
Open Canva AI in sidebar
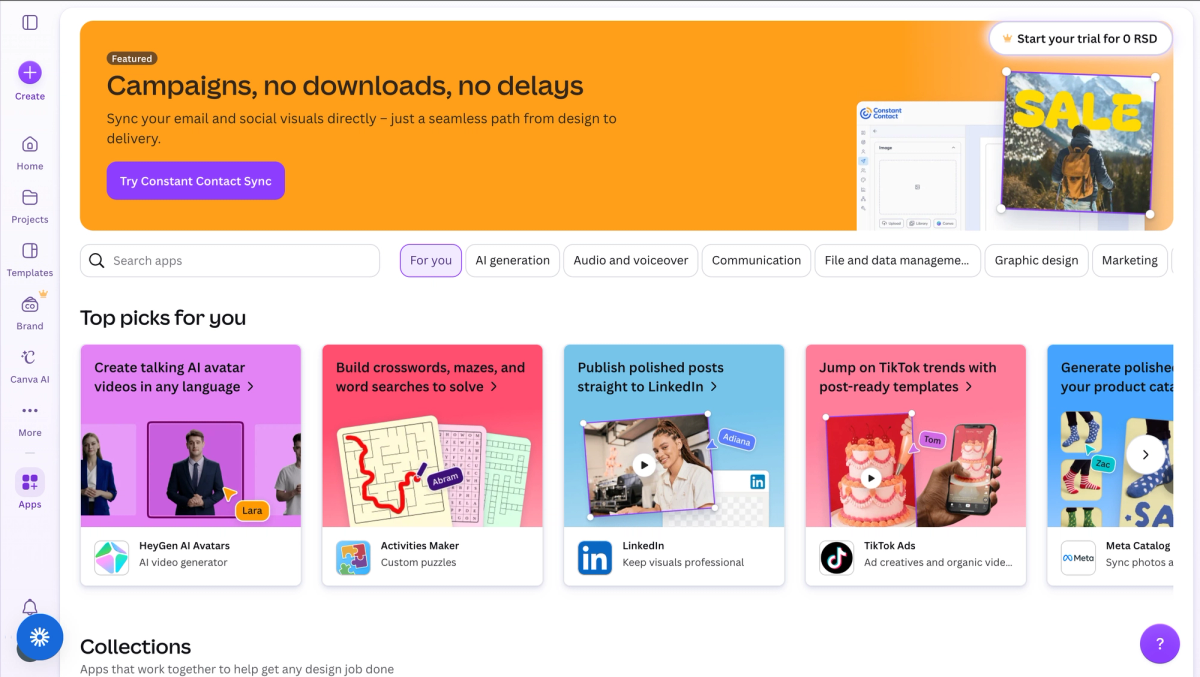coord(30,365)
